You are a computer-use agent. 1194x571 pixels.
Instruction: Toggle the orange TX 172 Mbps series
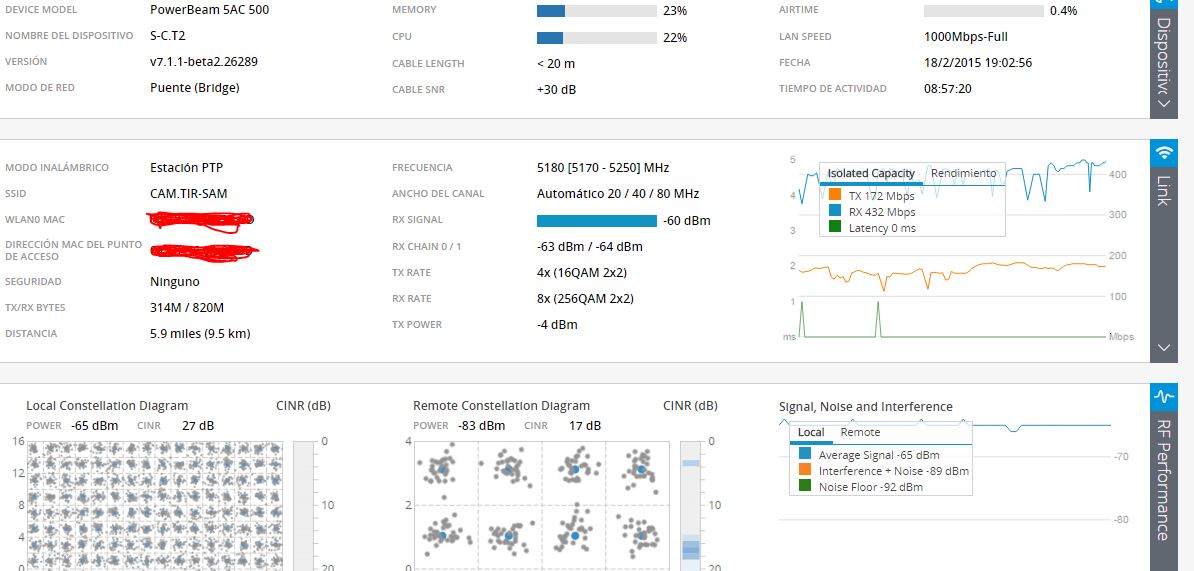click(835, 196)
